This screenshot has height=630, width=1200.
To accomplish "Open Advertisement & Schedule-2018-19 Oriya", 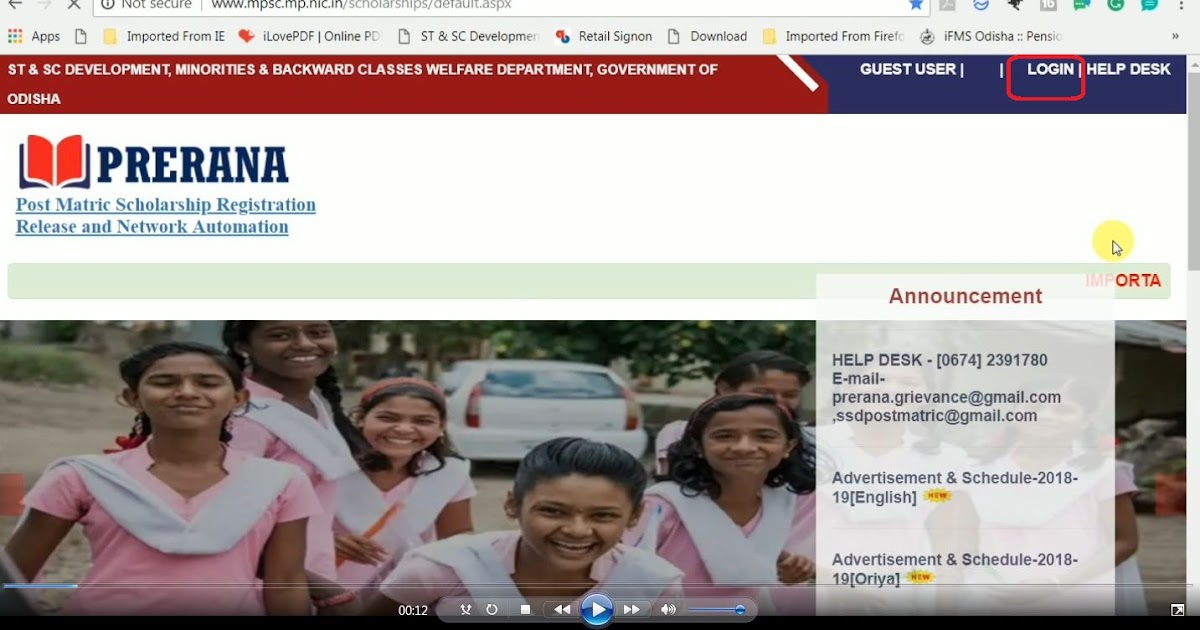I will point(955,569).
